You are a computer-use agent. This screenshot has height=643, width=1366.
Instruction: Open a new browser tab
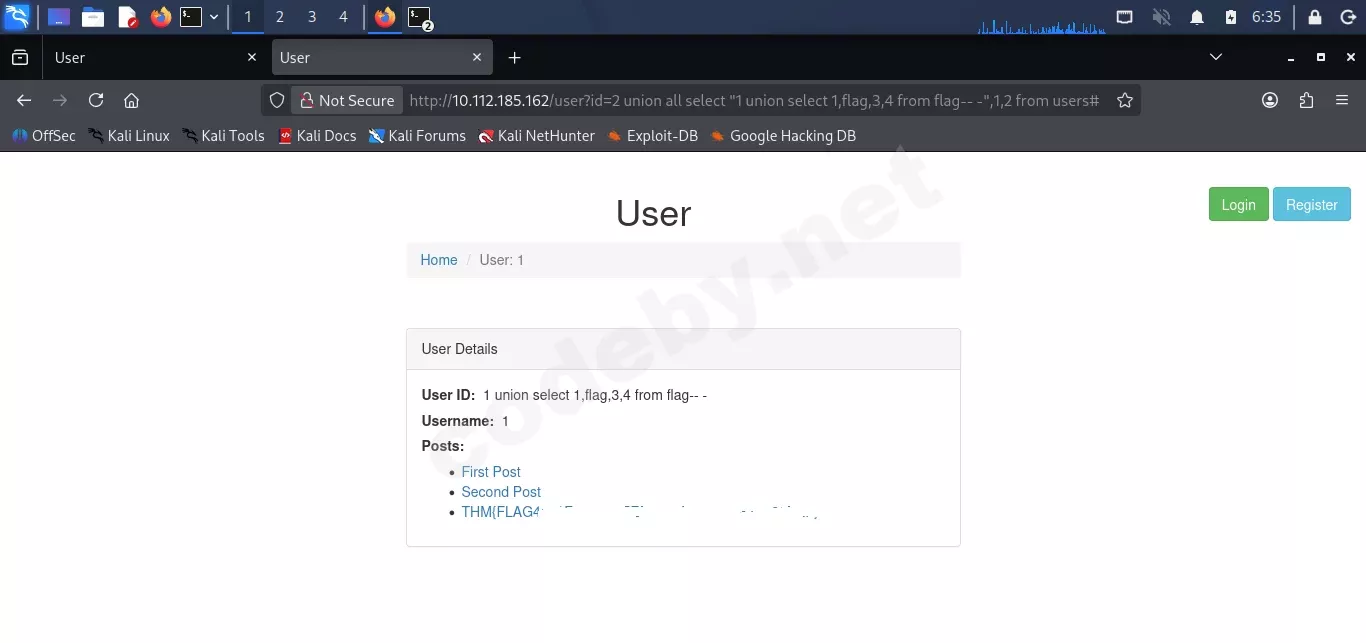pos(514,58)
